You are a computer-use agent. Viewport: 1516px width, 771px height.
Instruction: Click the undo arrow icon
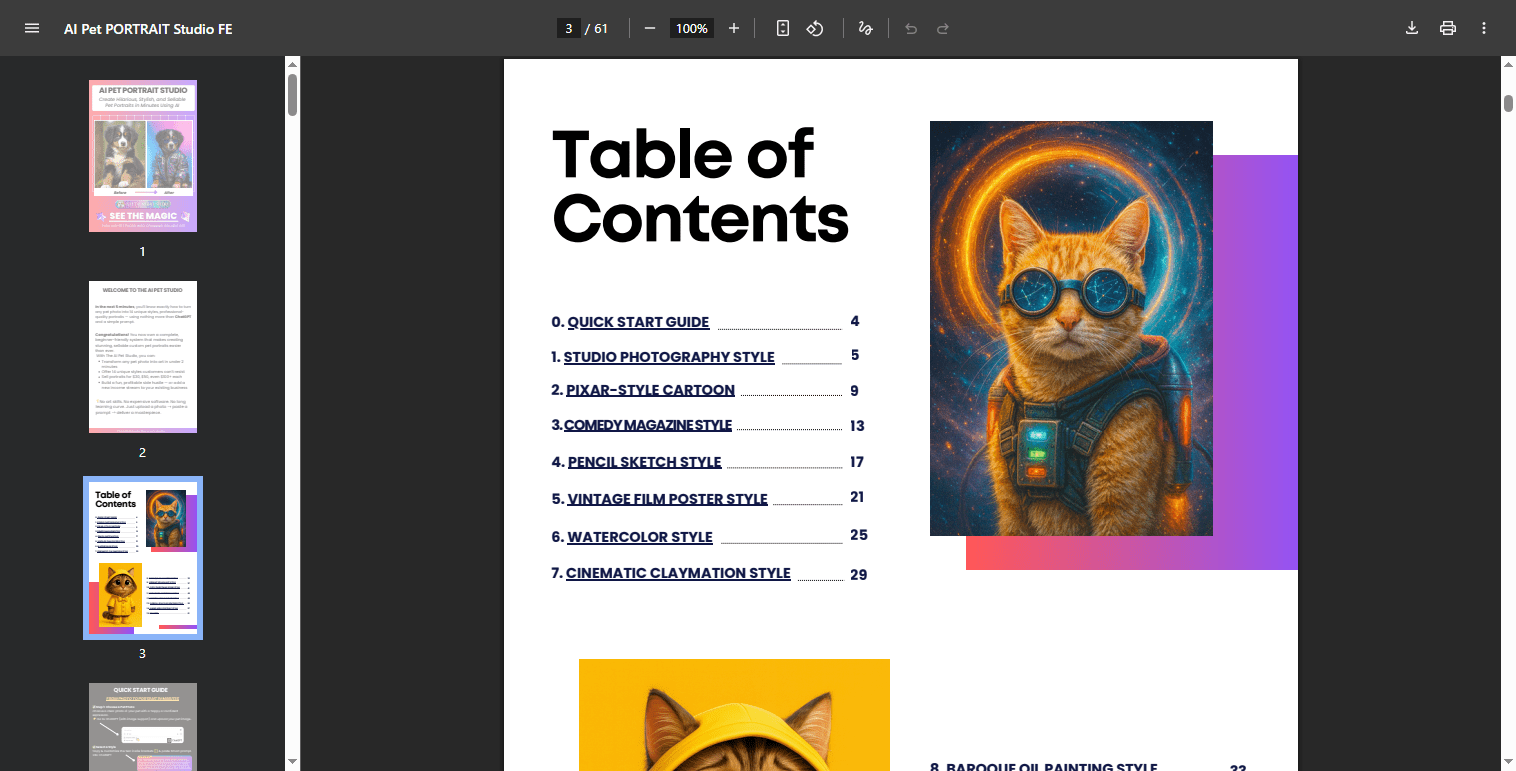910,28
